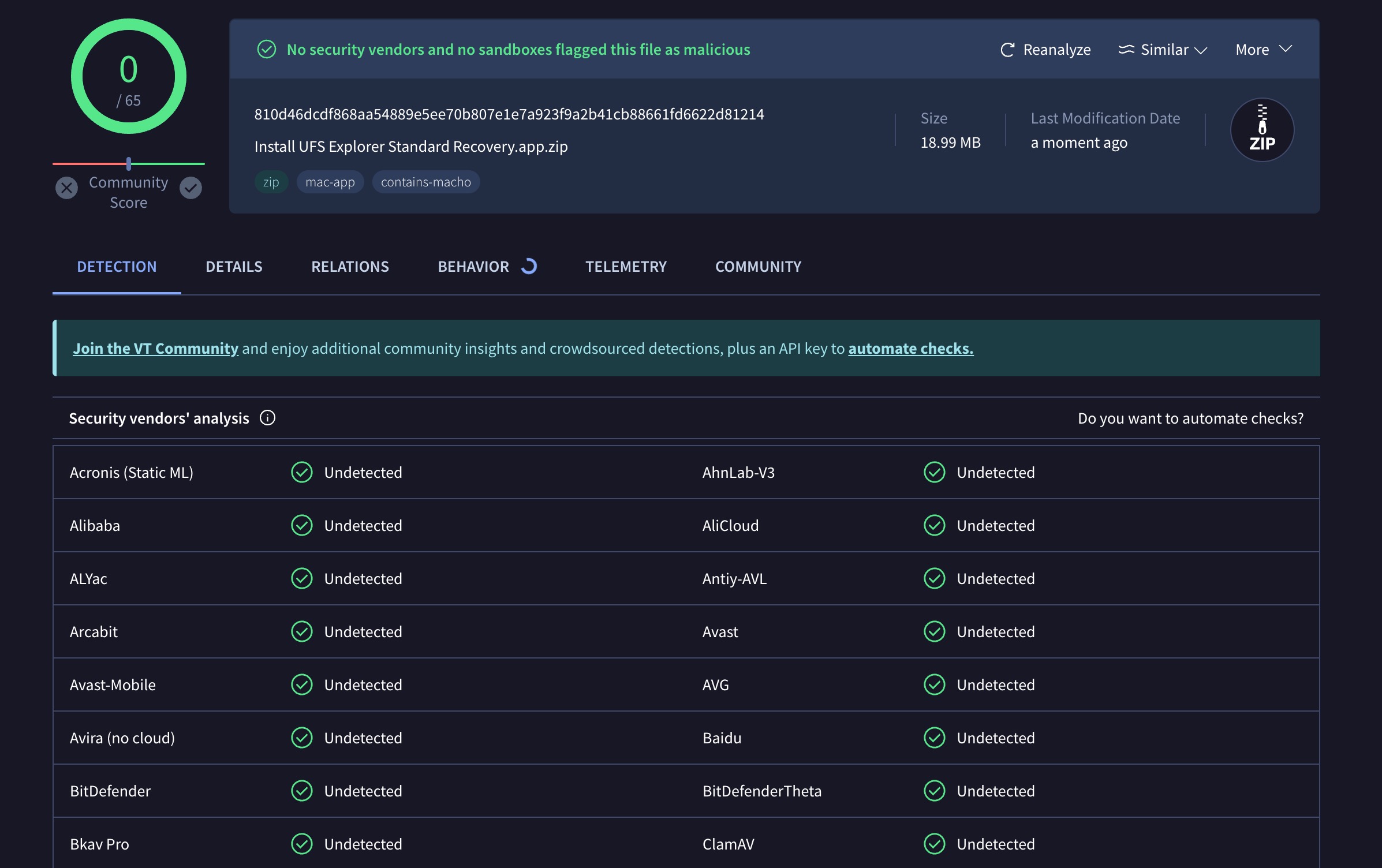The width and height of the screenshot is (1382, 868).
Task: Click the check icon in the Alibaba row
Action: coord(301,525)
